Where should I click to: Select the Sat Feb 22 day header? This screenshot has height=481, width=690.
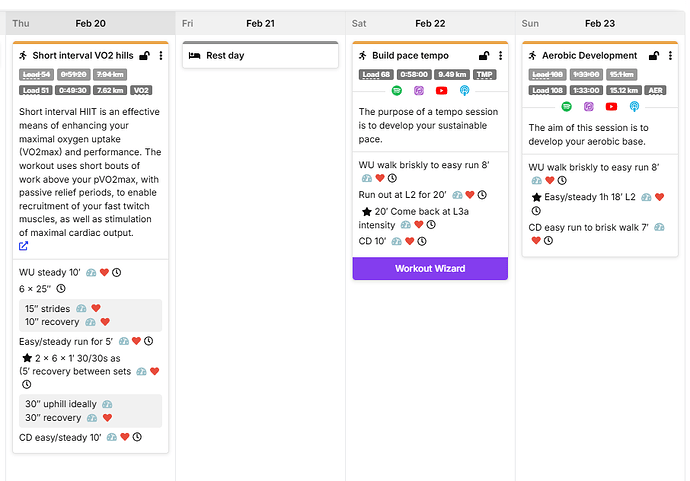pyautogui.click(x=430, y=23)
